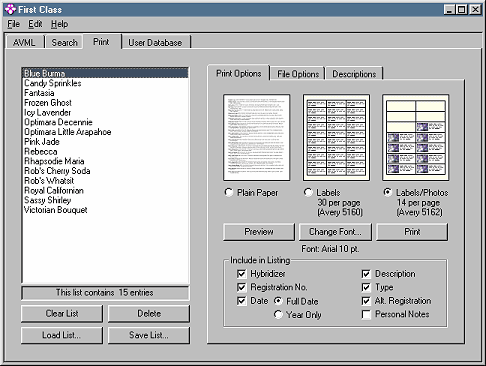Open the Edit menu
Image resolution: width=486 pixels, height=366 pixels.
(35, 24)
